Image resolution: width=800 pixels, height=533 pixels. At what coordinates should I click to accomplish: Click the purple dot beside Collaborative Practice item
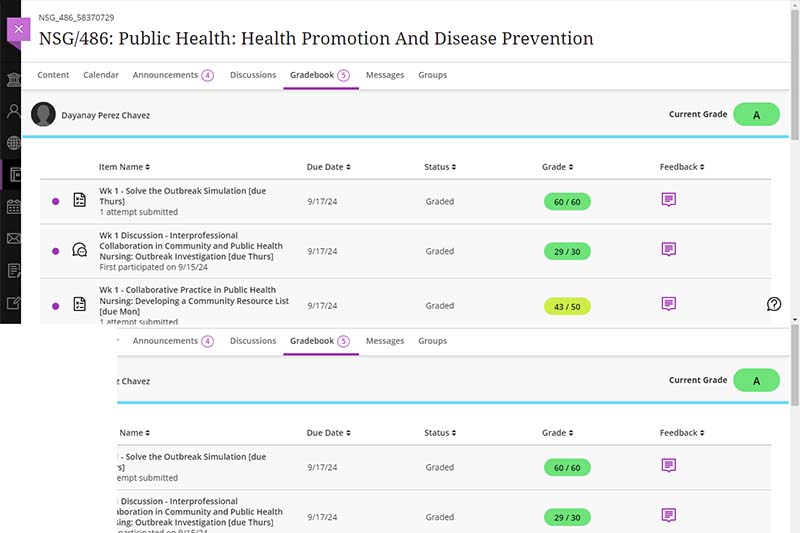(x=56, y=306)
